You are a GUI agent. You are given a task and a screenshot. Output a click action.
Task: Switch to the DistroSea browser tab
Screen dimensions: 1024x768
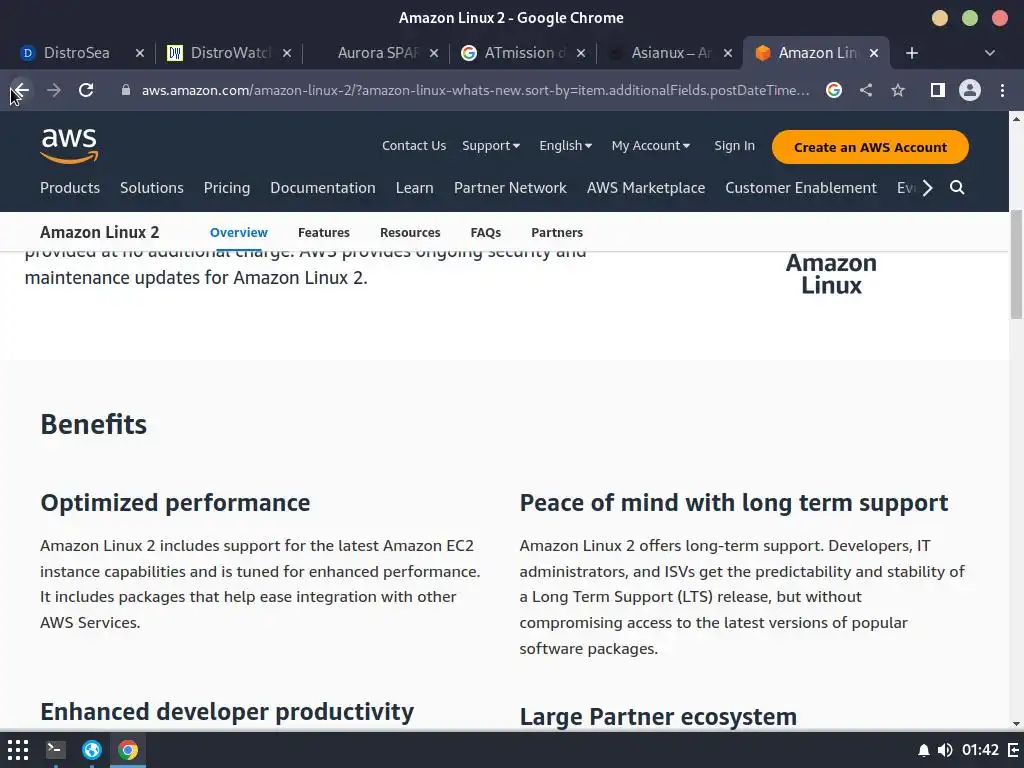76,53
